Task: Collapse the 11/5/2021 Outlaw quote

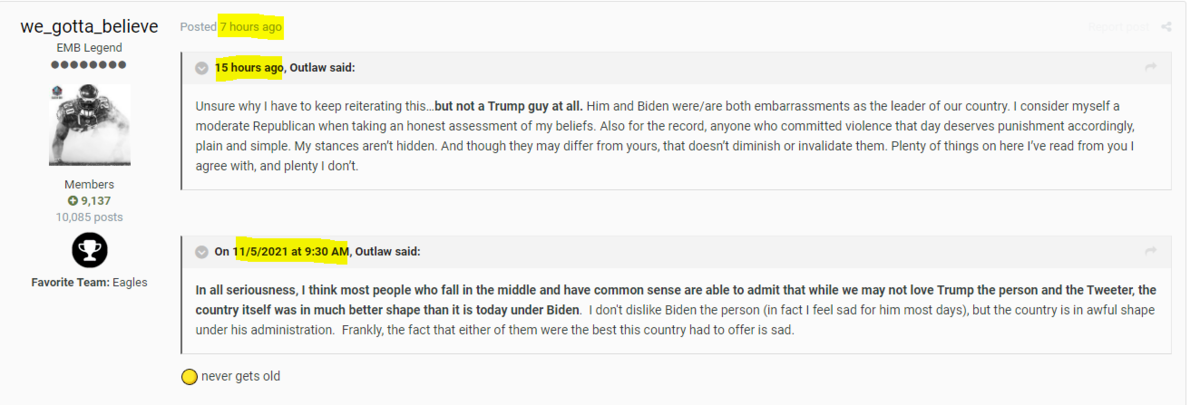Action: pos(201,252)
